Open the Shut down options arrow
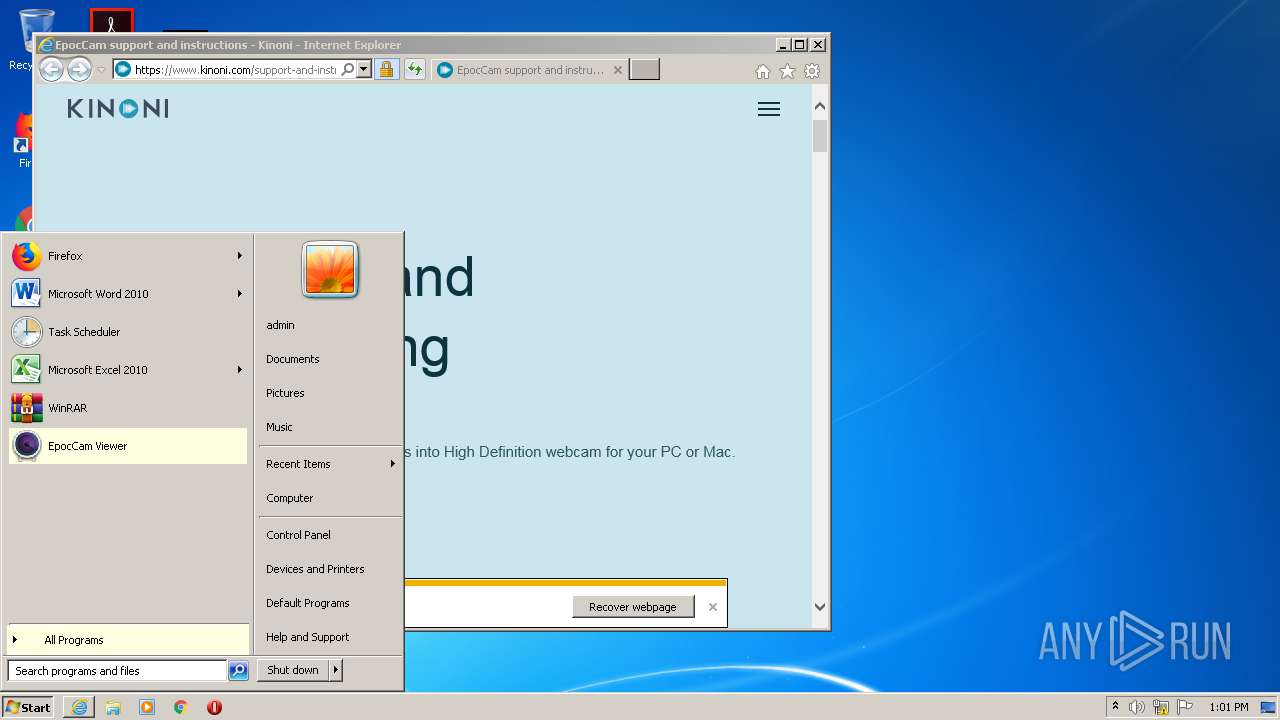 tap(336, 670)
